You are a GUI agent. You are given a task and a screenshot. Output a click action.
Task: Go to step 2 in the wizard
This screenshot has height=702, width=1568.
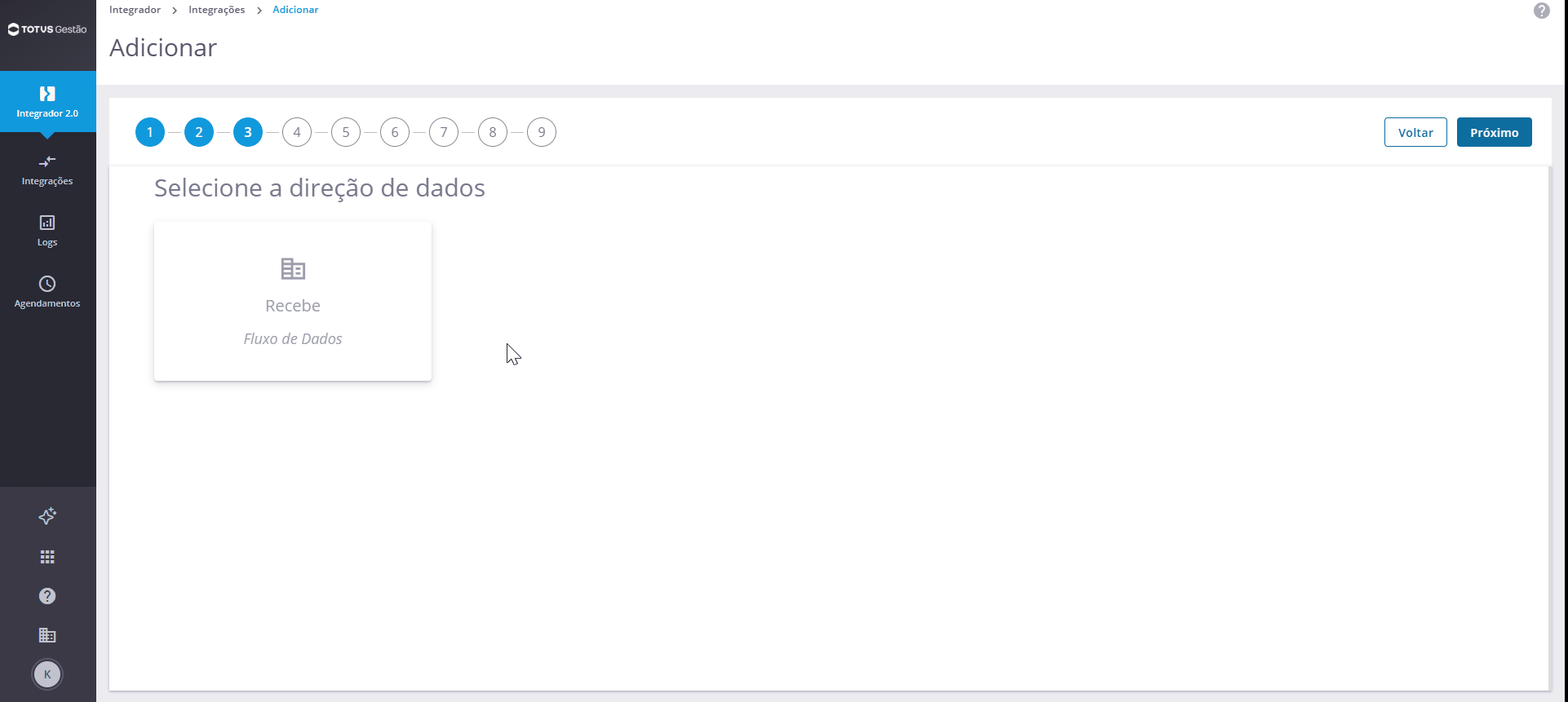click(199, 132)
